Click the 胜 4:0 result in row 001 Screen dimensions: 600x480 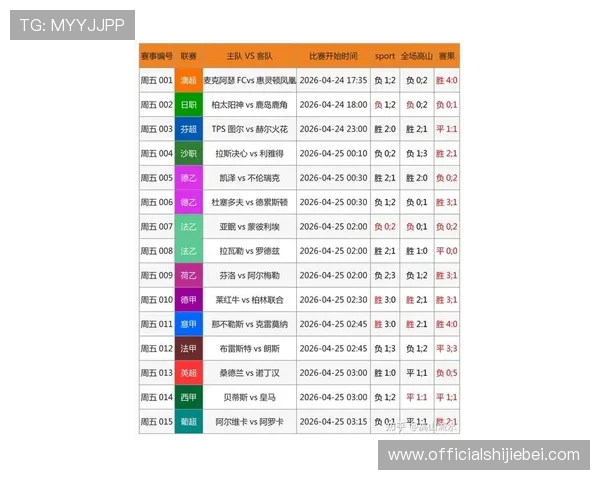coord(447,80)
